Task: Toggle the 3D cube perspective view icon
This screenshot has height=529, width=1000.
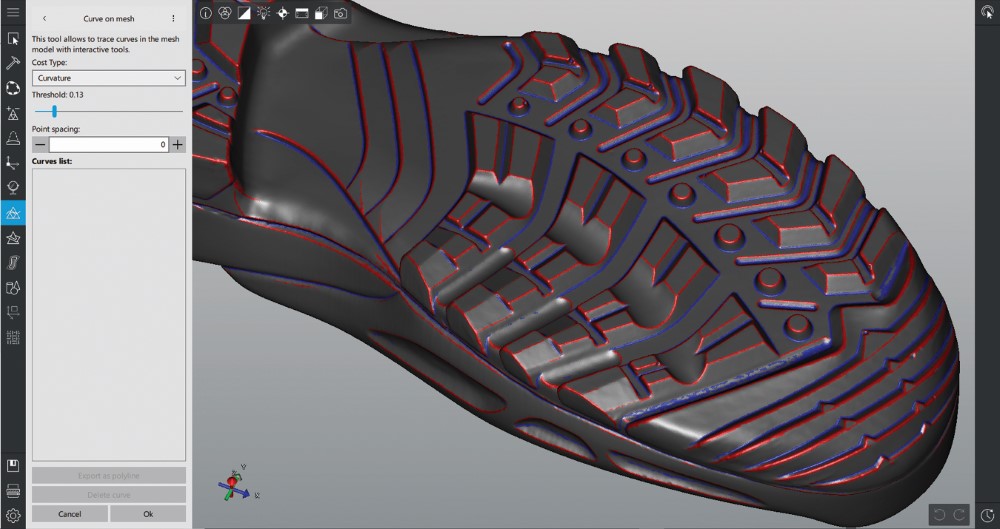Action: click(321, 13)
